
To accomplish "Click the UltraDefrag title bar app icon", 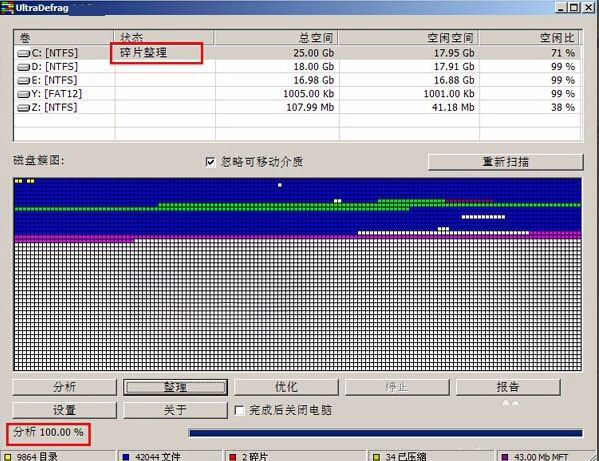I will click(x=7, y=8).
